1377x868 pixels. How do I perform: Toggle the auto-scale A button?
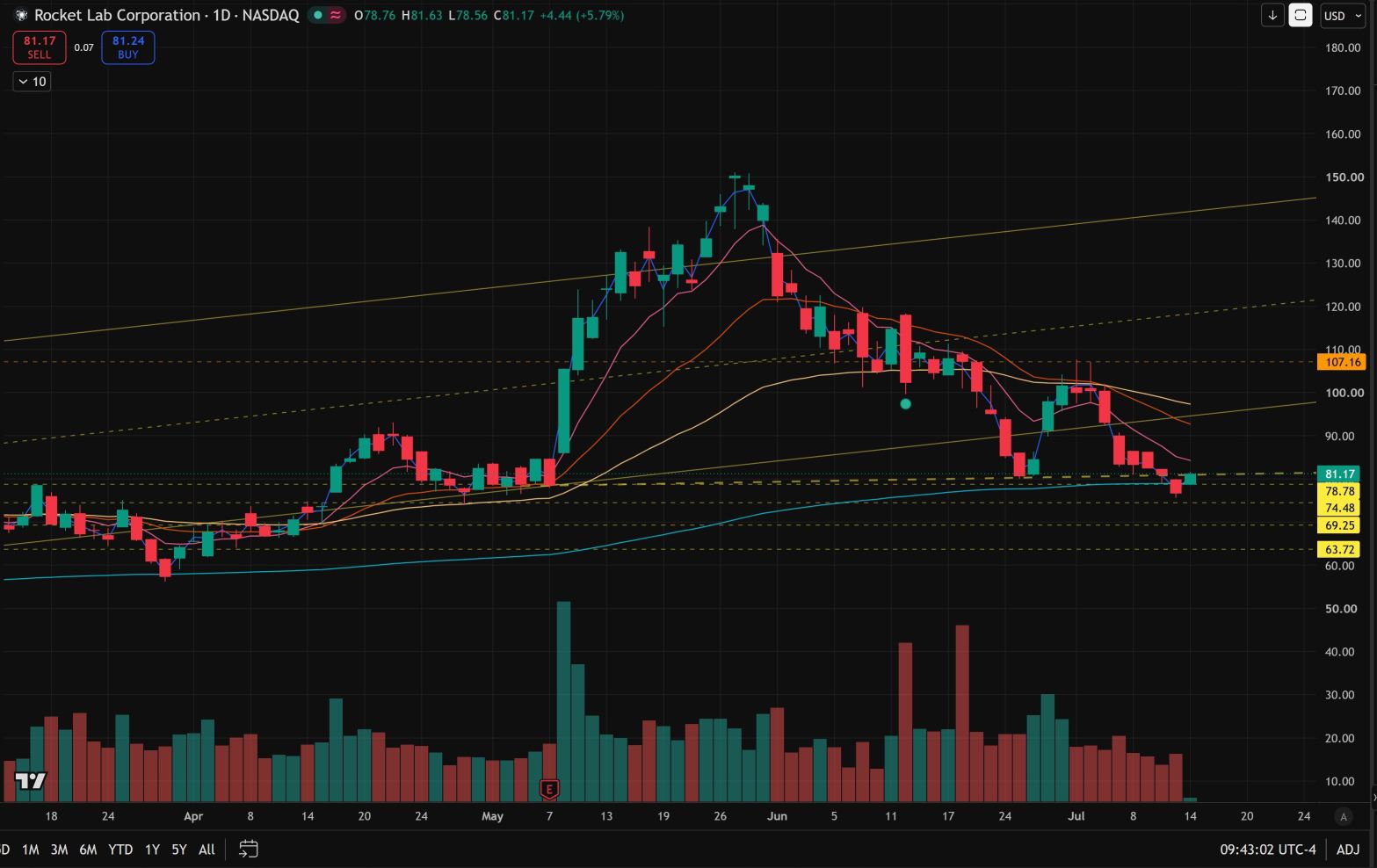(1343, 816)
